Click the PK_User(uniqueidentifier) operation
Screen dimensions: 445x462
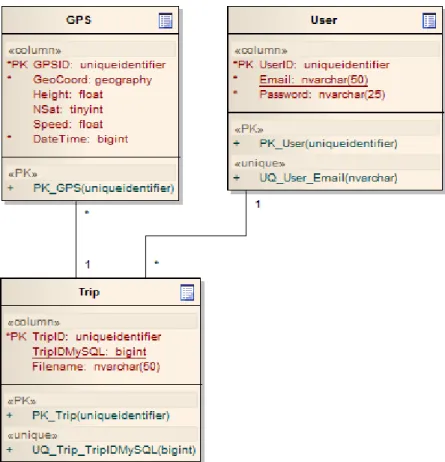[328, 144]
